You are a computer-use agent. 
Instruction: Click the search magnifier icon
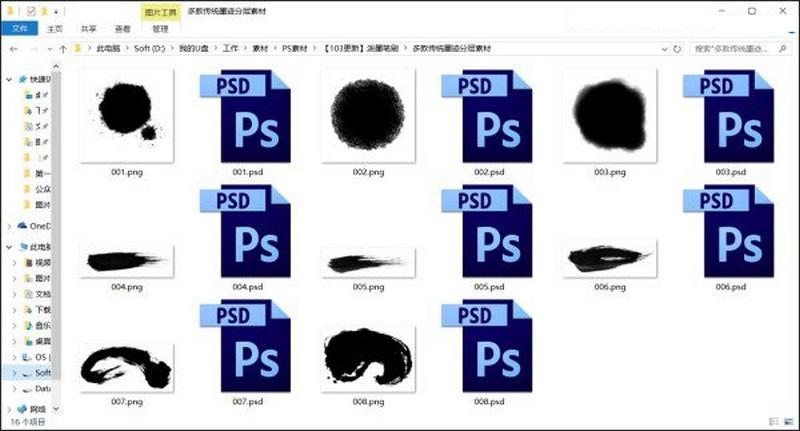pos(783,48)
